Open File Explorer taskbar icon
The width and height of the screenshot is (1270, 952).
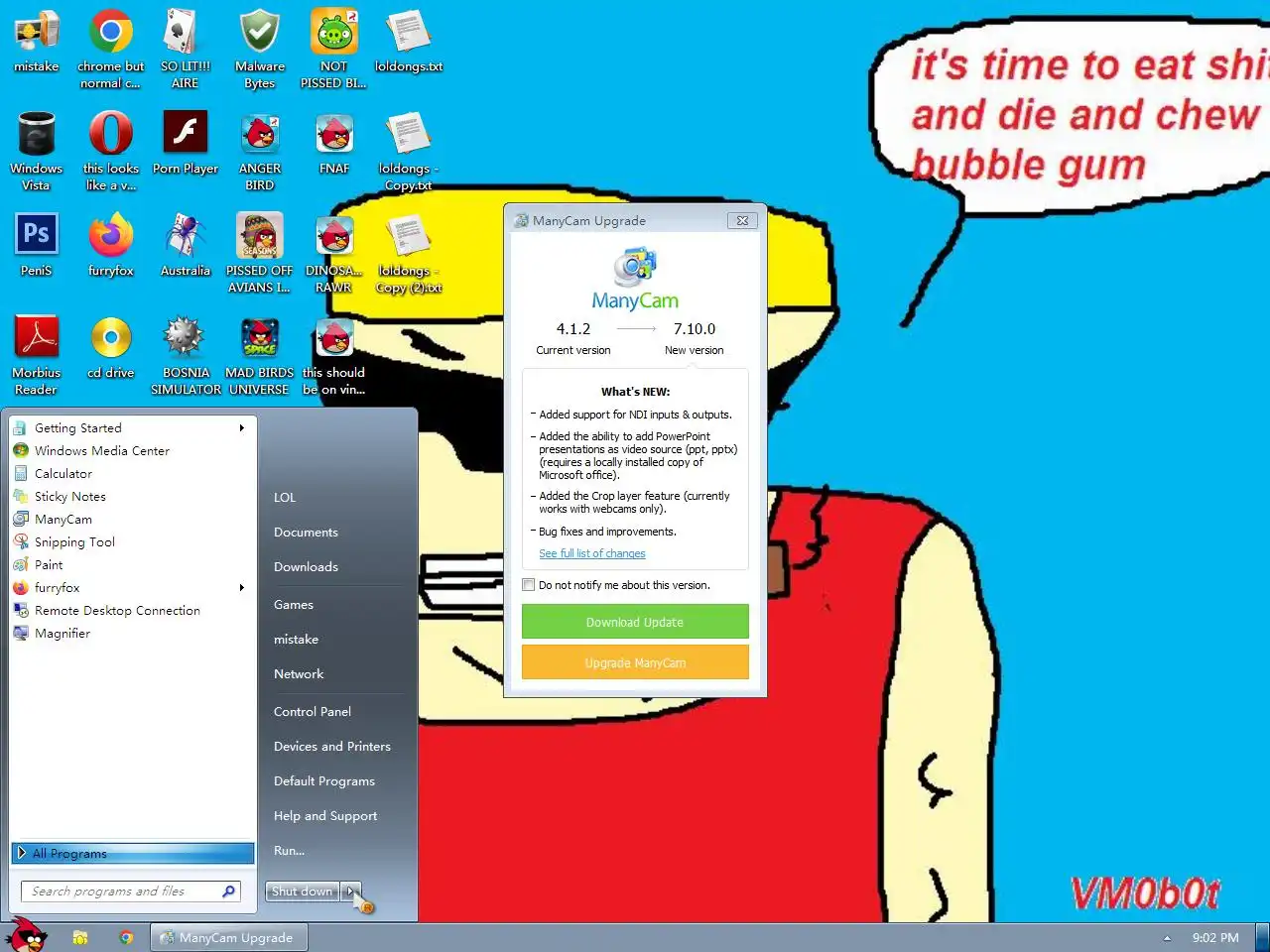(x=80, y=937)
